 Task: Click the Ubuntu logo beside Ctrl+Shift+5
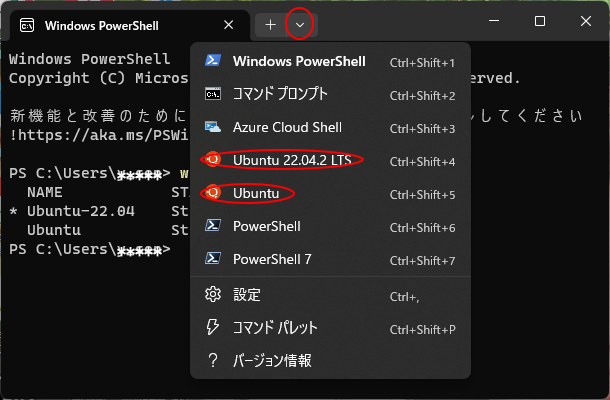click(x=213, y=192)
